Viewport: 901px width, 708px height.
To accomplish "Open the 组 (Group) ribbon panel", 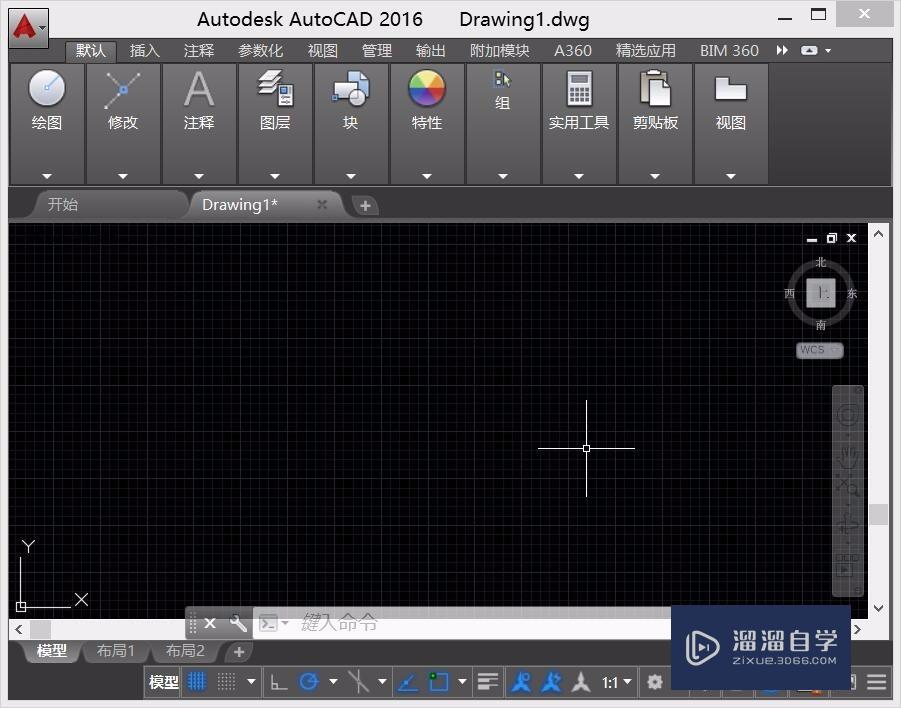I will 503,124.
